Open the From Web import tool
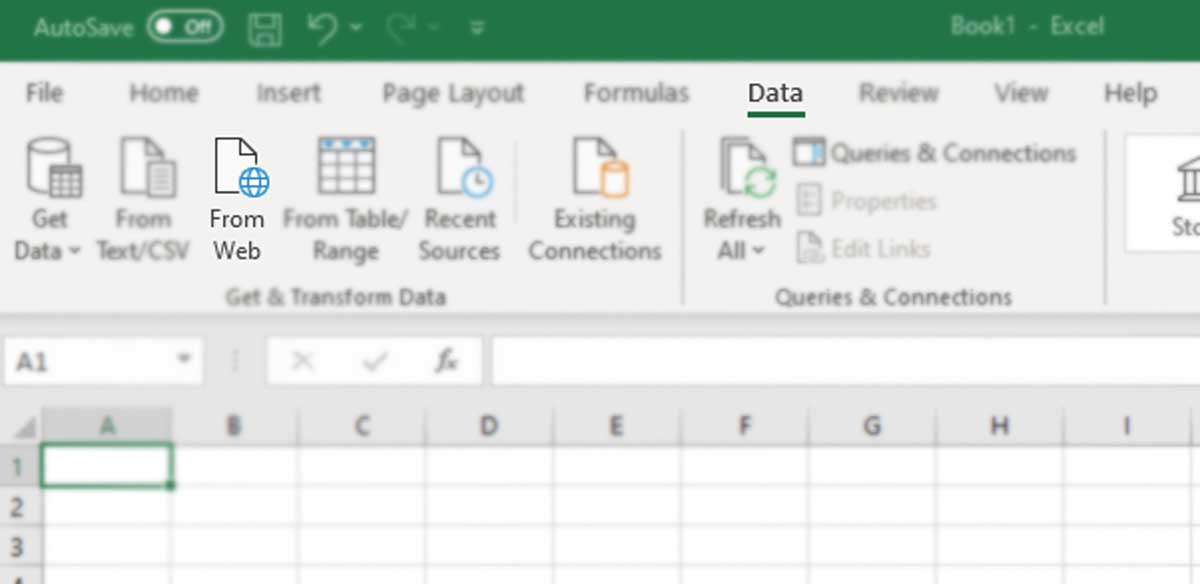Viewport: 1200px width, 584px height. pyautogui.click(x=237, y=195)
